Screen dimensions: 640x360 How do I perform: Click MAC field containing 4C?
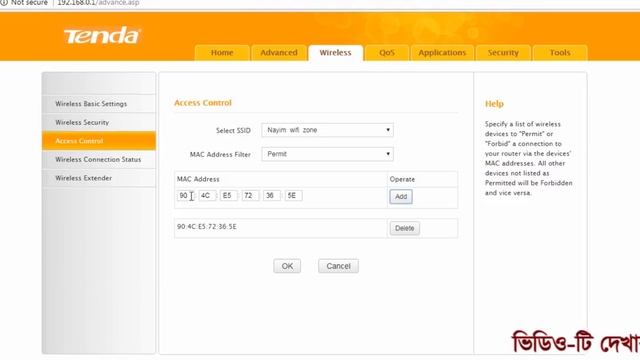click(207, 196)
